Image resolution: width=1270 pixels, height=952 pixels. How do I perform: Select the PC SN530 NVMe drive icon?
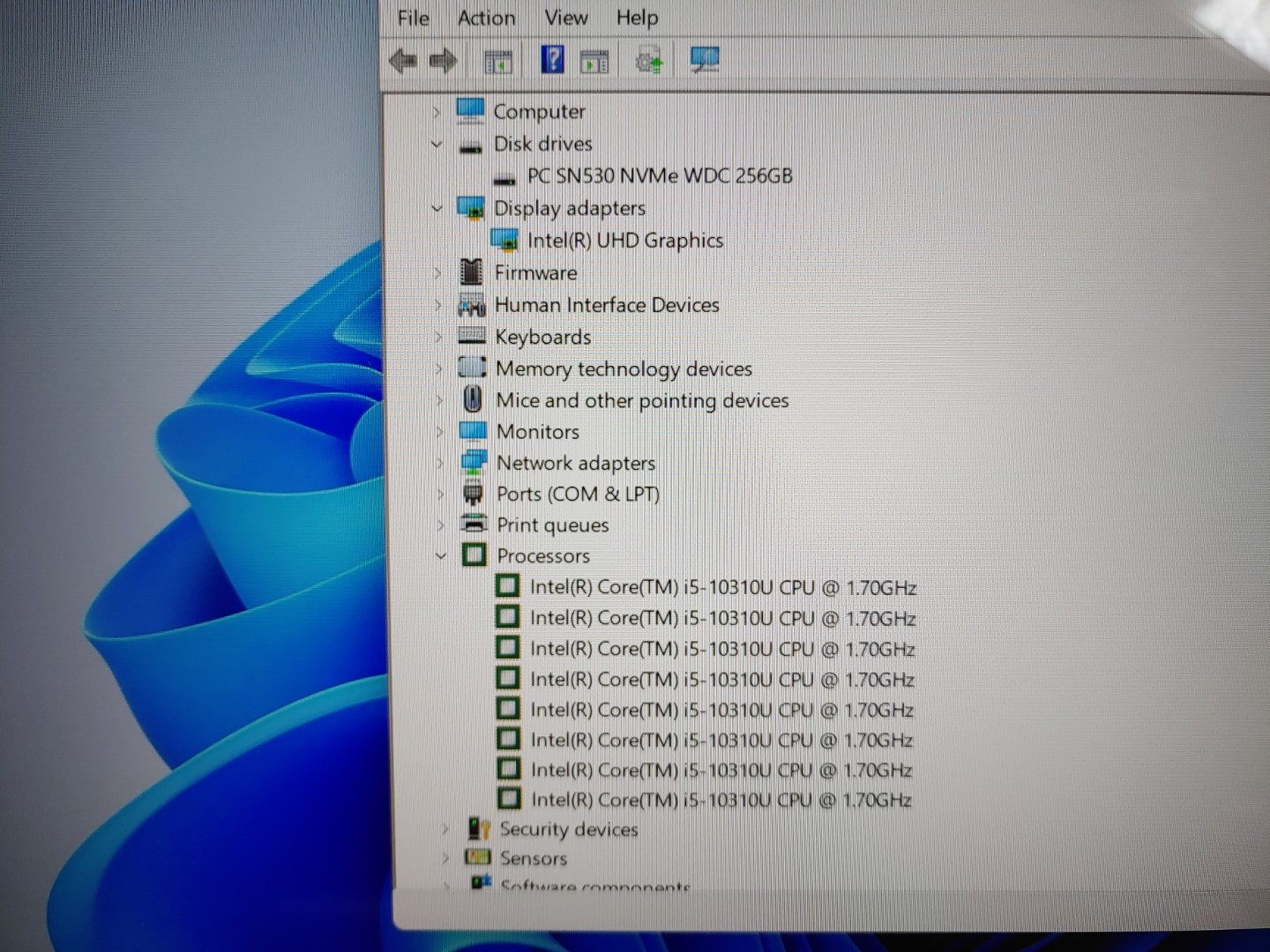[504, 180]
